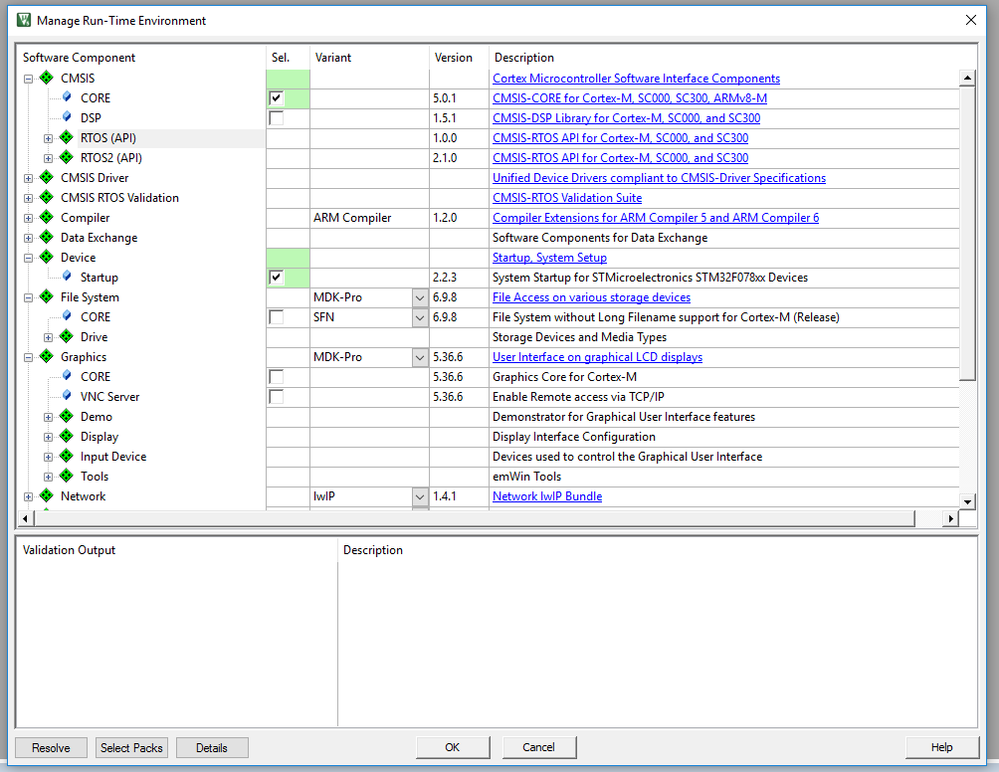999x772 pixels.
Task: Click the RTOS (API) green diamond icon
Action: 66,138
